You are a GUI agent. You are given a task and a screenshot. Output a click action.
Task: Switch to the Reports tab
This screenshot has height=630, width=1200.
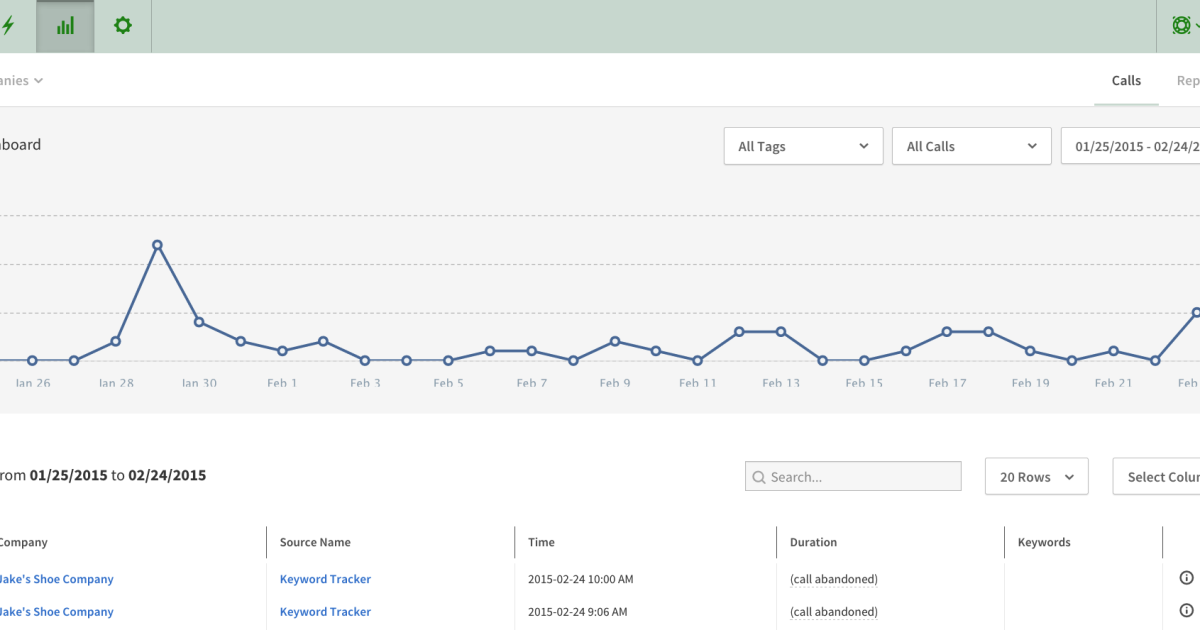1190,80
